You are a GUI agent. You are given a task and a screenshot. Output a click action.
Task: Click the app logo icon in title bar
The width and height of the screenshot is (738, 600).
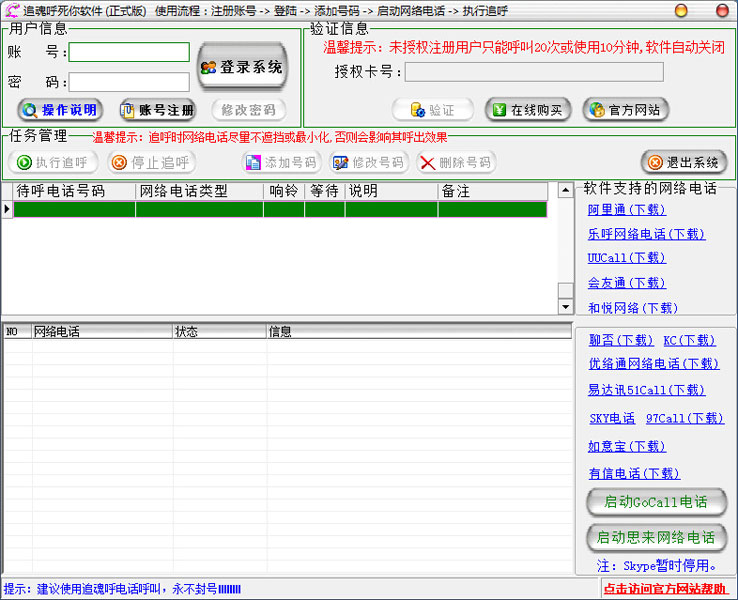point(12,10)
